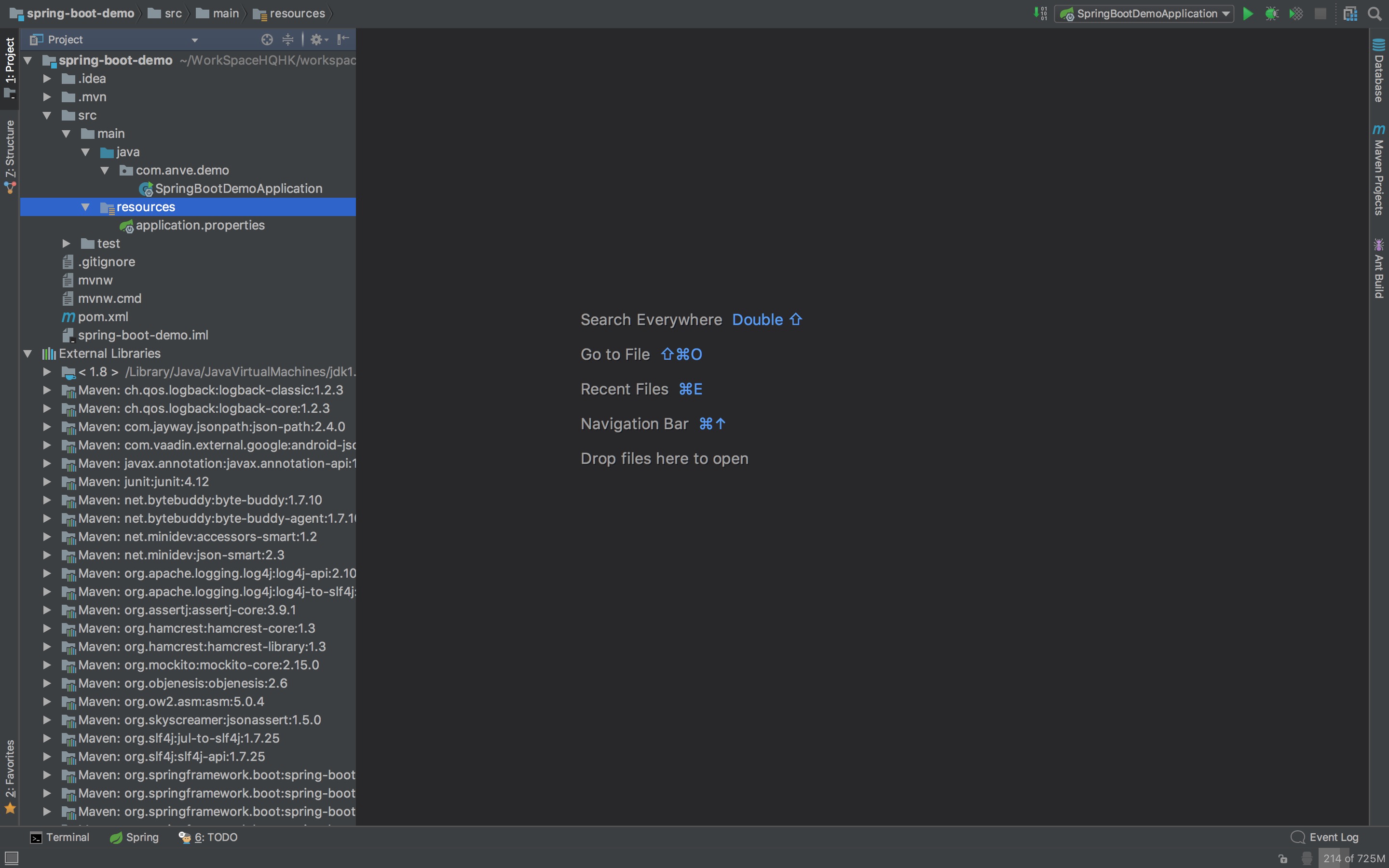Click scroll-from-source target icon in Project panel
This screenshot has height=868, width=1389.
click(x=267, y=39)
